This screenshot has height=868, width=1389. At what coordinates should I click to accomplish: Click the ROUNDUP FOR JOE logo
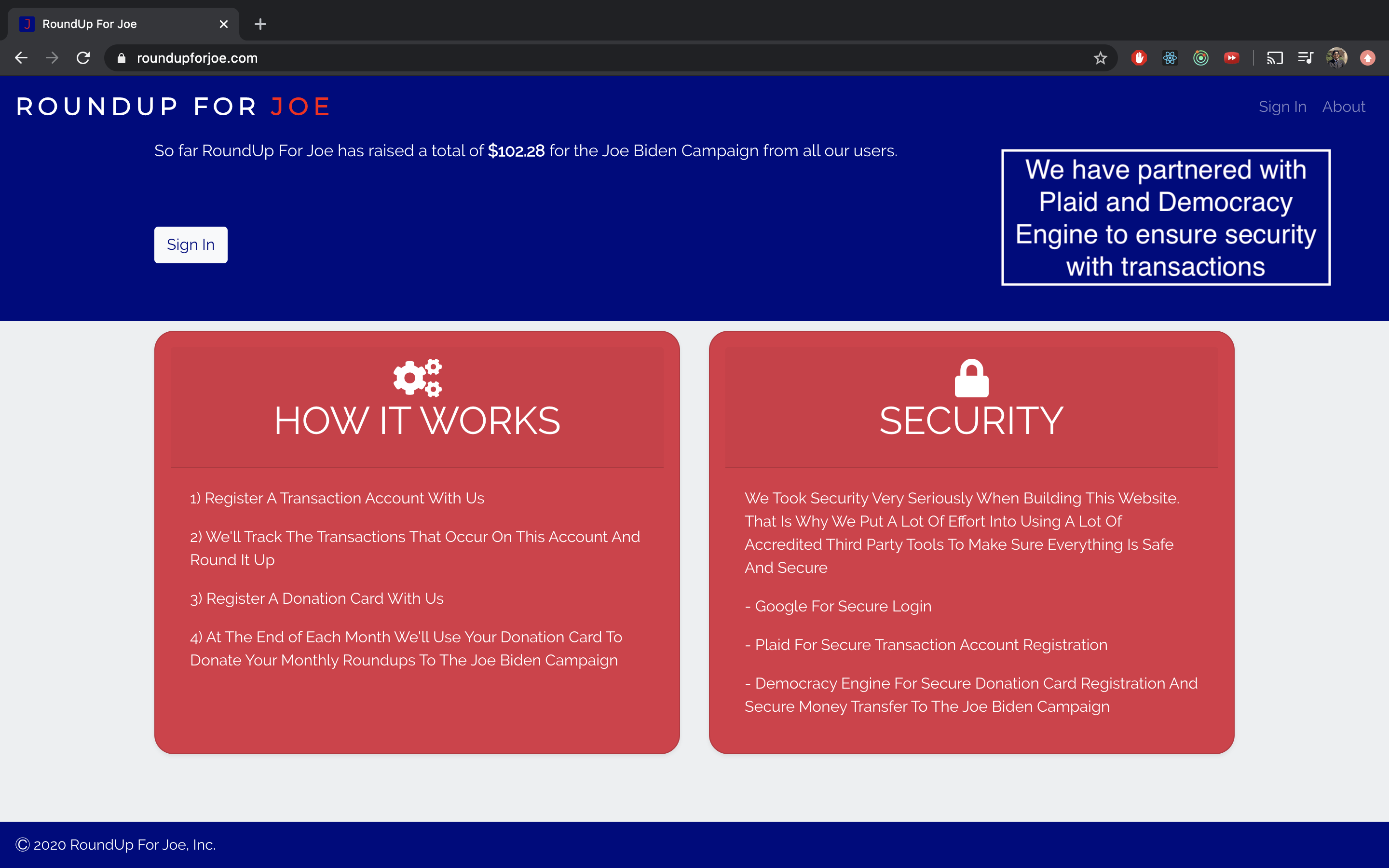(x=173, y=107)
